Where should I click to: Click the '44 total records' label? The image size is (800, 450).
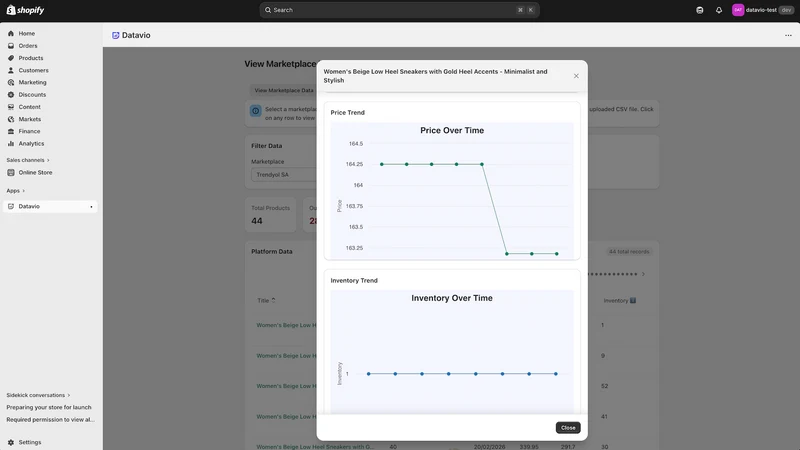tap(629, 252)
